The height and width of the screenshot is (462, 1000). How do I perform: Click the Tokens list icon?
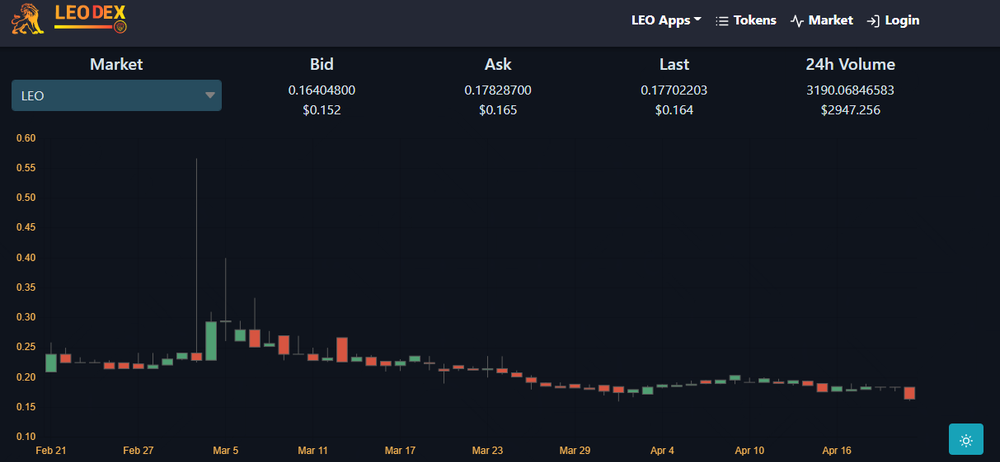tap(722, 21)
